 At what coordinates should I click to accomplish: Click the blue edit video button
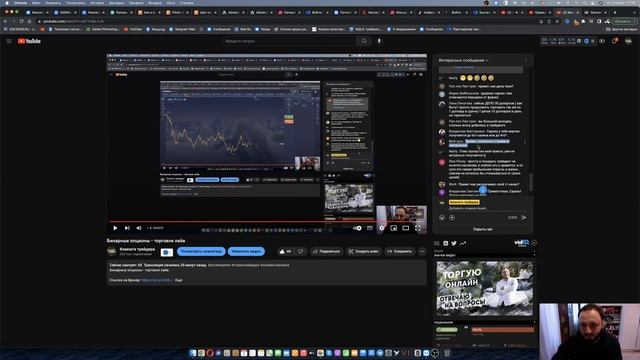tap(246, 251)
